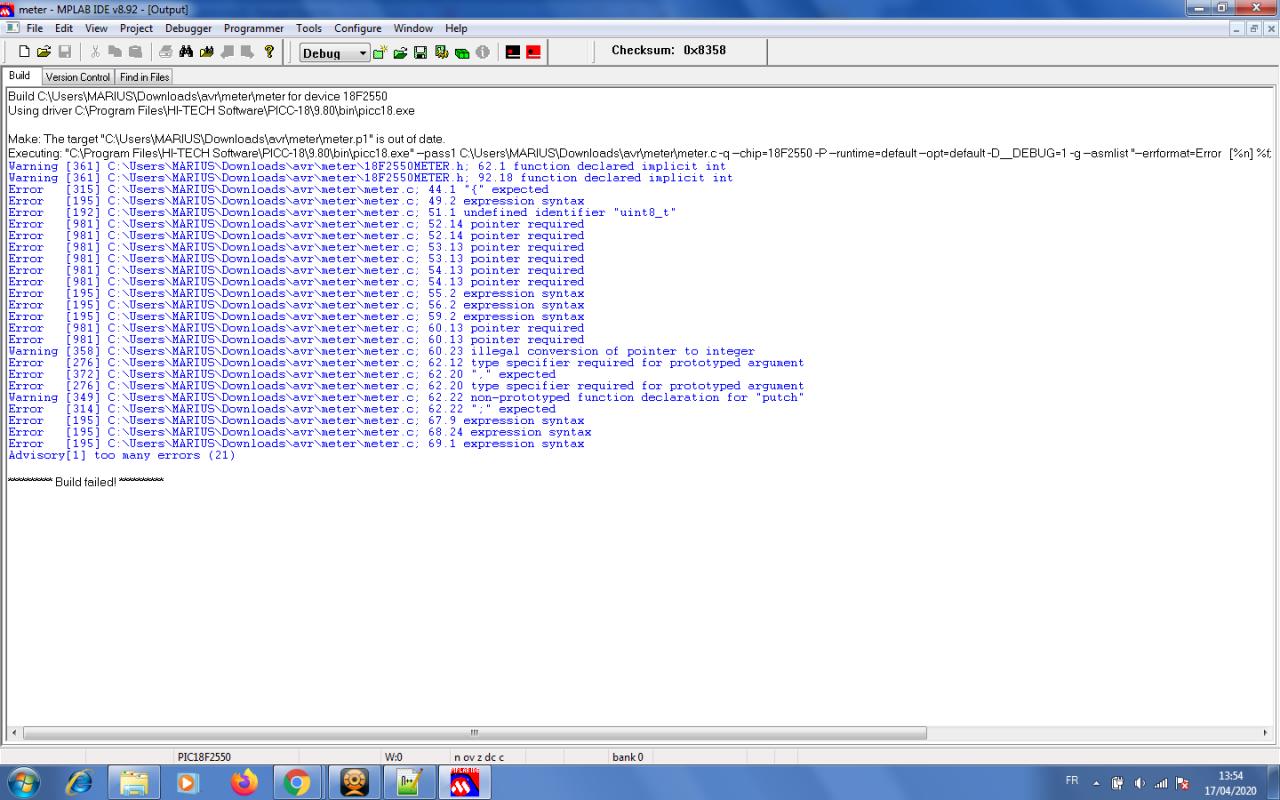Screen dimensions: 1280x800
Task: Open the Tools menu
Action: click(x=309, y=28)
